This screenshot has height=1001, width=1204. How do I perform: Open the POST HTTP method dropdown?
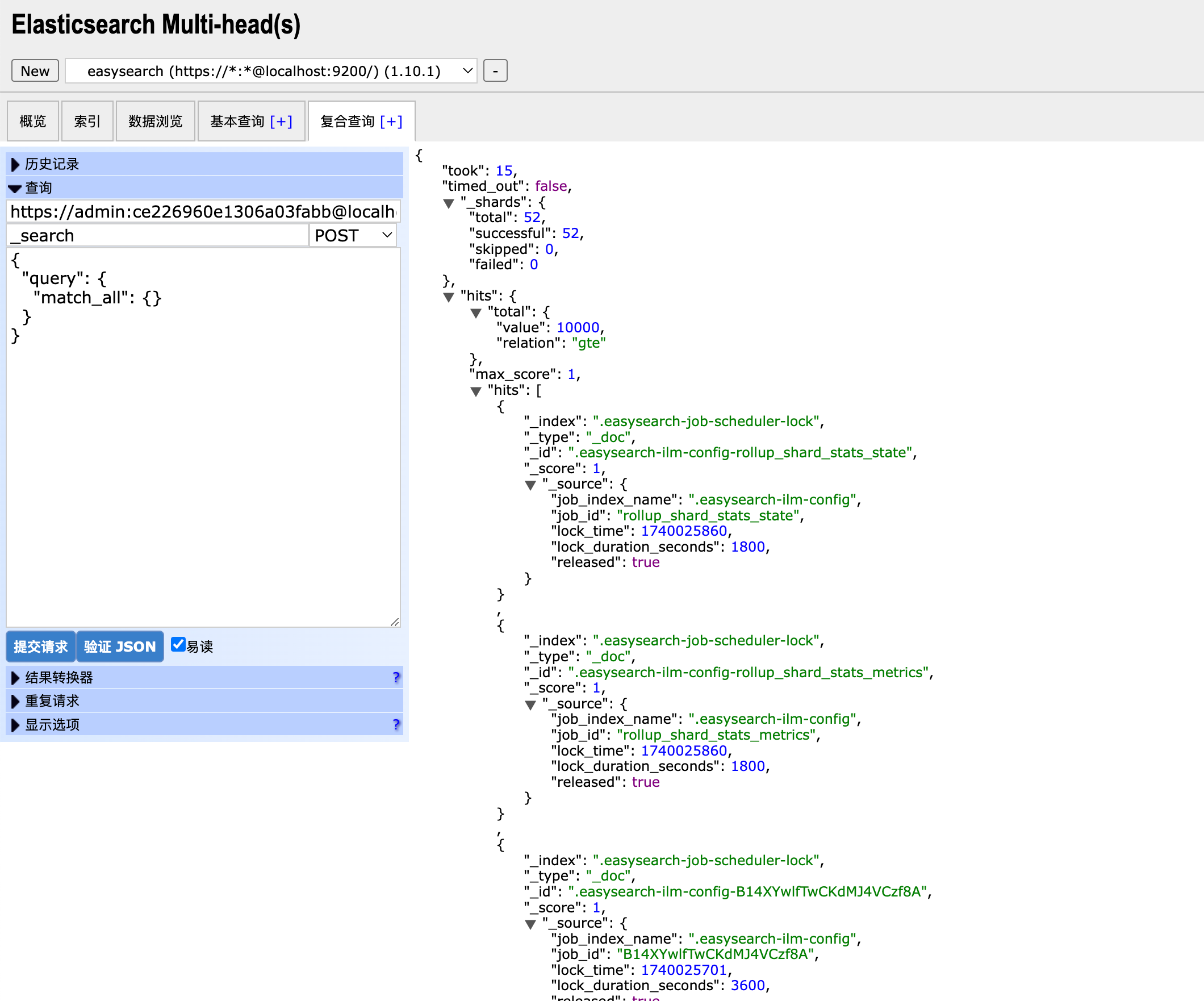(353, 236)
